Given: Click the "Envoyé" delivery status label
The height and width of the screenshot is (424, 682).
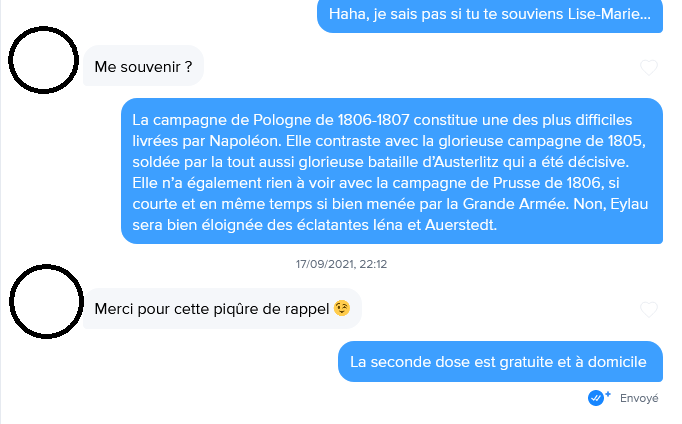Looking at the screenshot, I should [639, 398].
